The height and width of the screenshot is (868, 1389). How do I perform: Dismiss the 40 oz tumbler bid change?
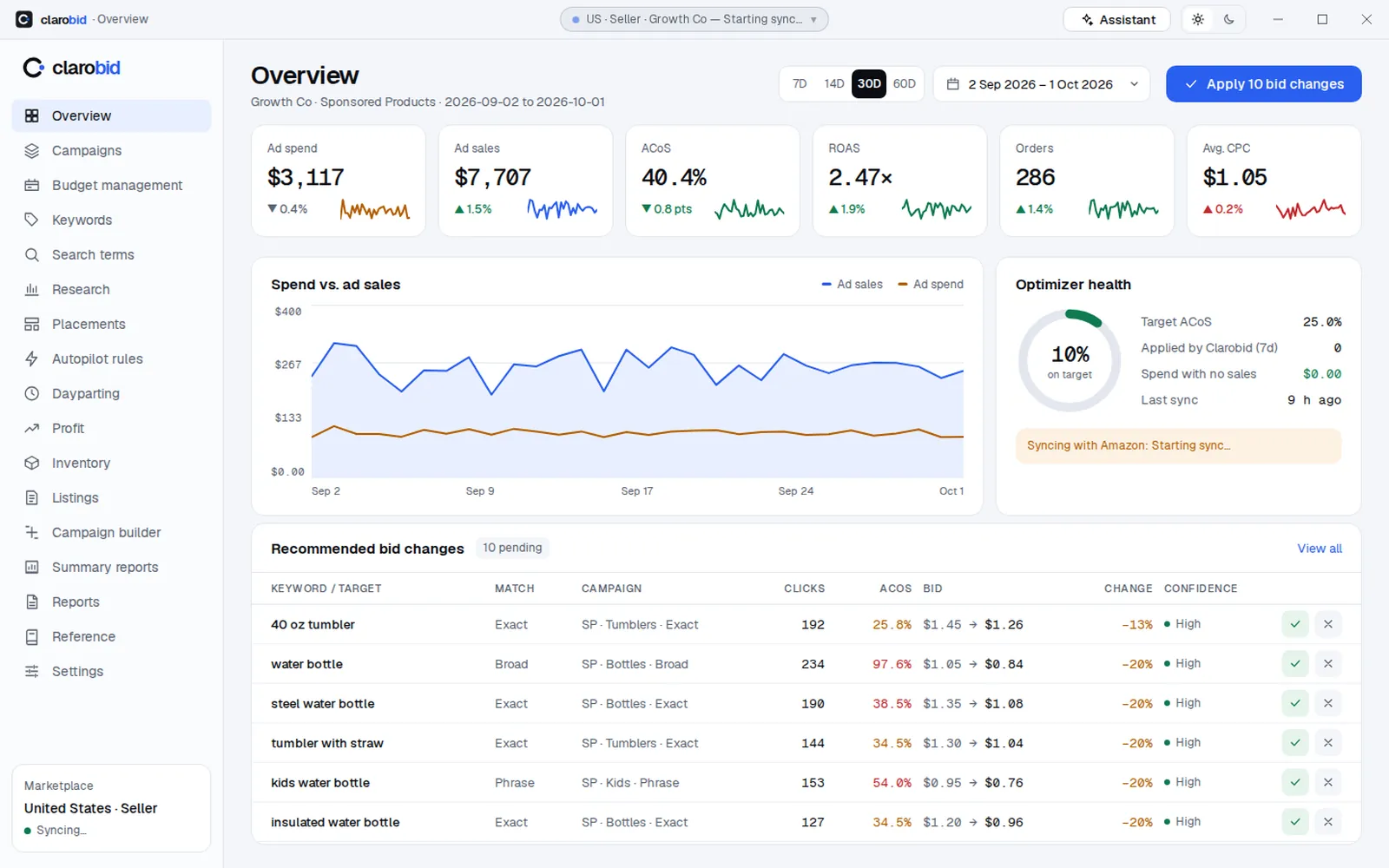[1327, 624]
